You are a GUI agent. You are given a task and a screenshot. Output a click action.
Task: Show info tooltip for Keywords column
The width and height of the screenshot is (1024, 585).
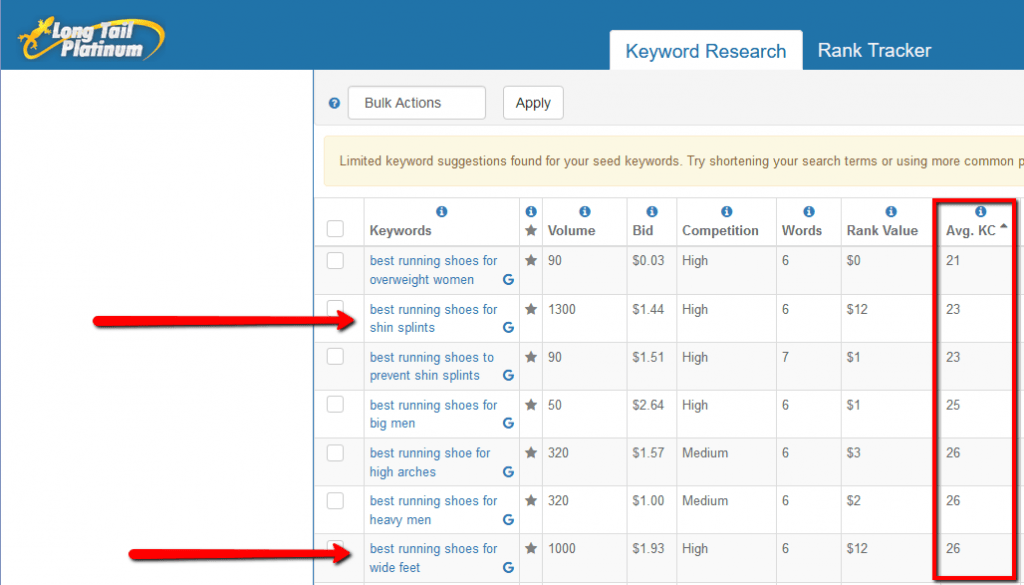(441, 212)
